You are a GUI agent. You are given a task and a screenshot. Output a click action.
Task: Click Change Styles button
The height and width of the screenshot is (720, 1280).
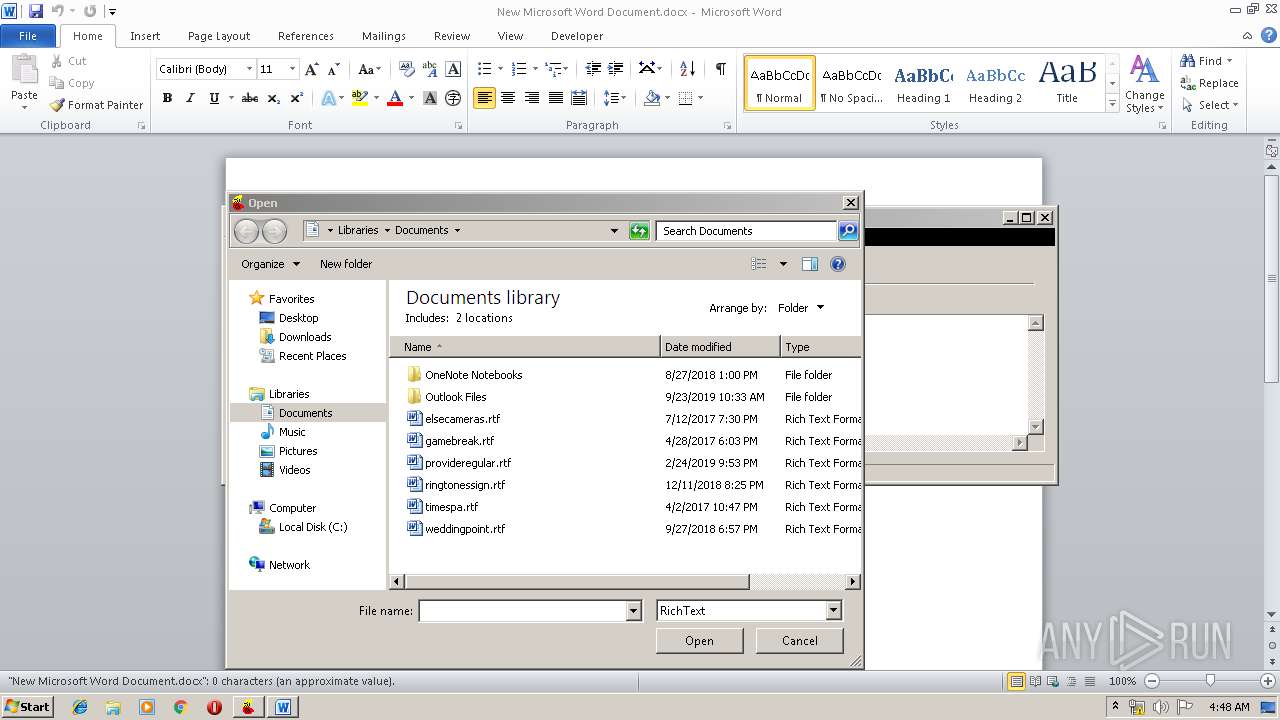click(x=1144, y=85)
